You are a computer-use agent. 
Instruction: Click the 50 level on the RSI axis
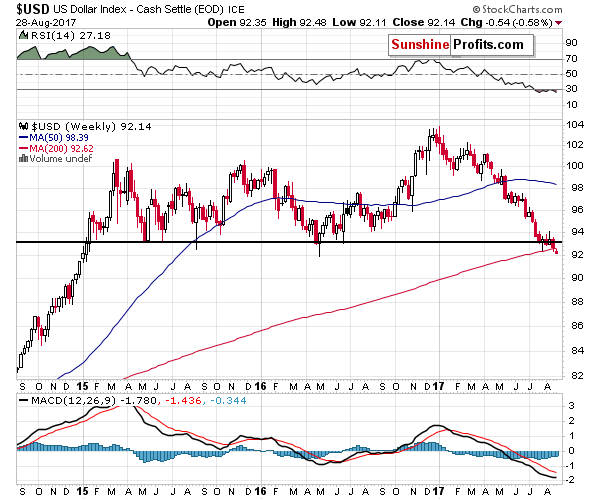click(x=571, y=73)
